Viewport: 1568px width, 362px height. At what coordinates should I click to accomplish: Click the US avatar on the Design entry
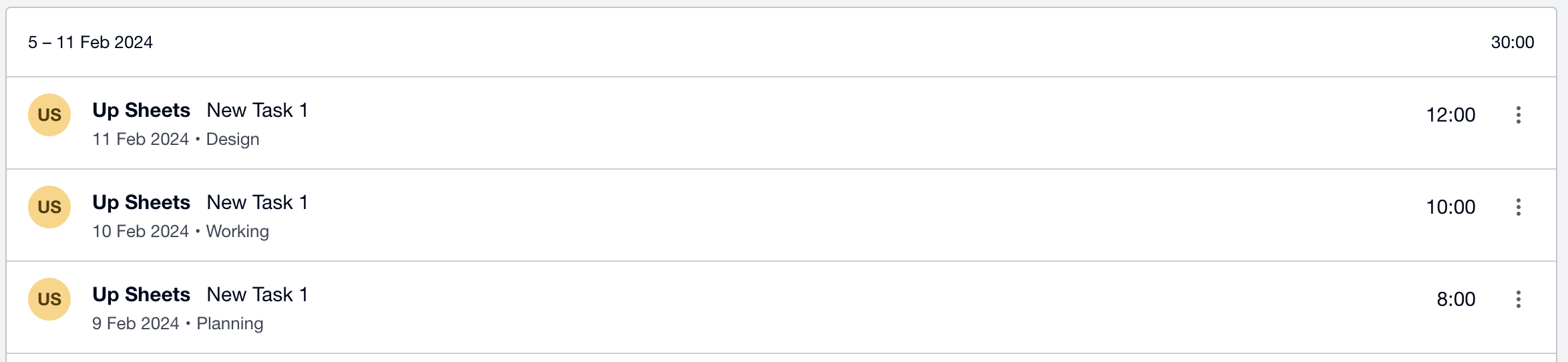click(49, 115)
